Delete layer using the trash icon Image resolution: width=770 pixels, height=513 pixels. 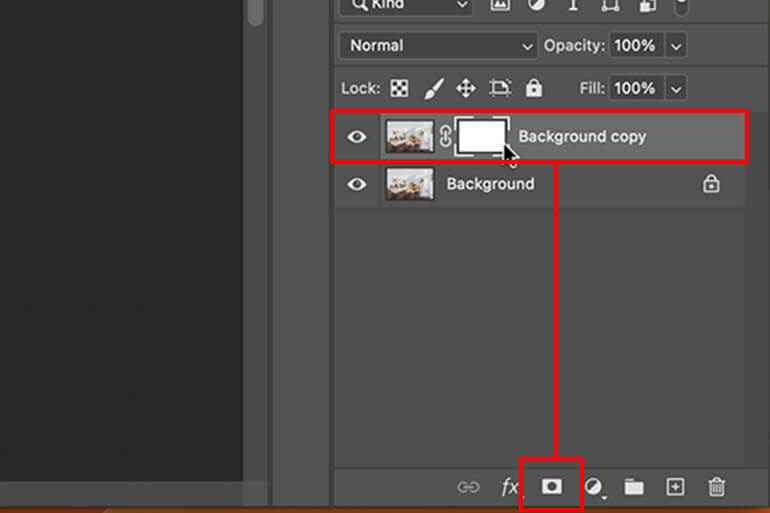pyautogui.click(x=716, y=487)
